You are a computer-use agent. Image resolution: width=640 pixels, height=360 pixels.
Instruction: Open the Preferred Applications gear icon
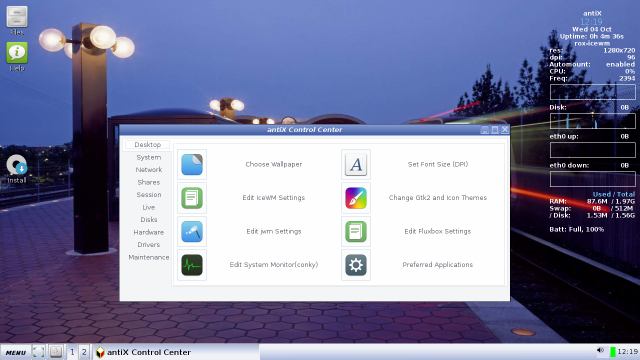[x=356, y=265]
